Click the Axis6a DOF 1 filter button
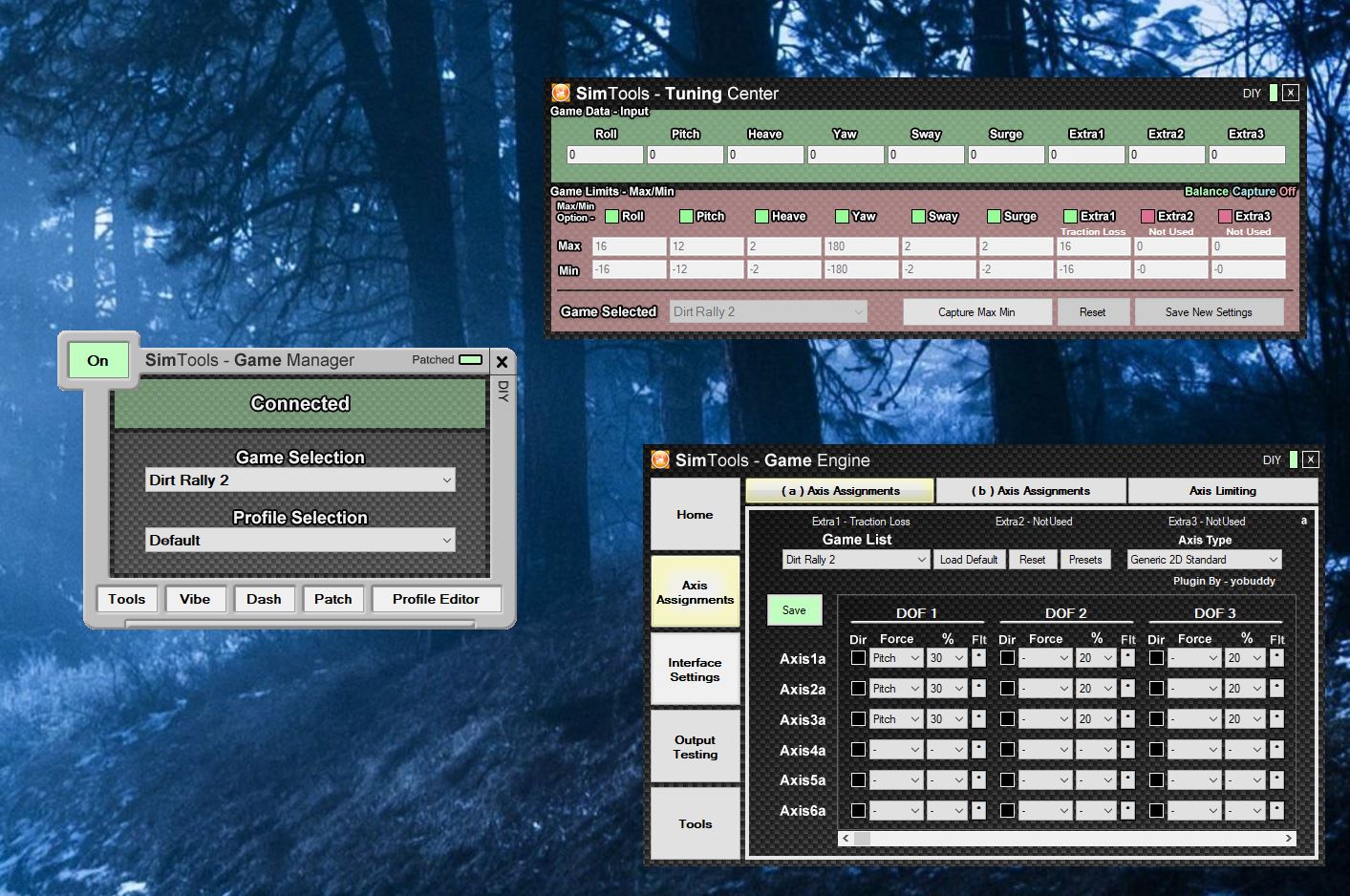Screen dimensions: 1350x896 978,811
